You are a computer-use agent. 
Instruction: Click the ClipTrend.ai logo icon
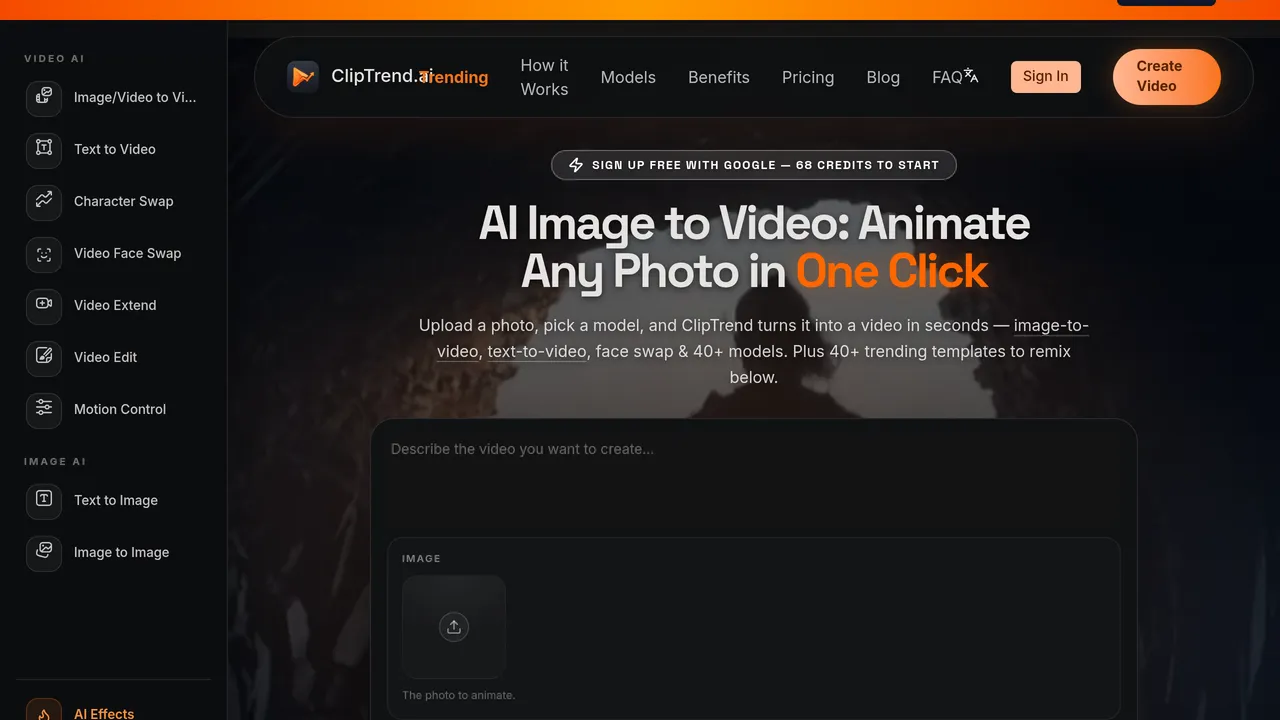(303, 77)
